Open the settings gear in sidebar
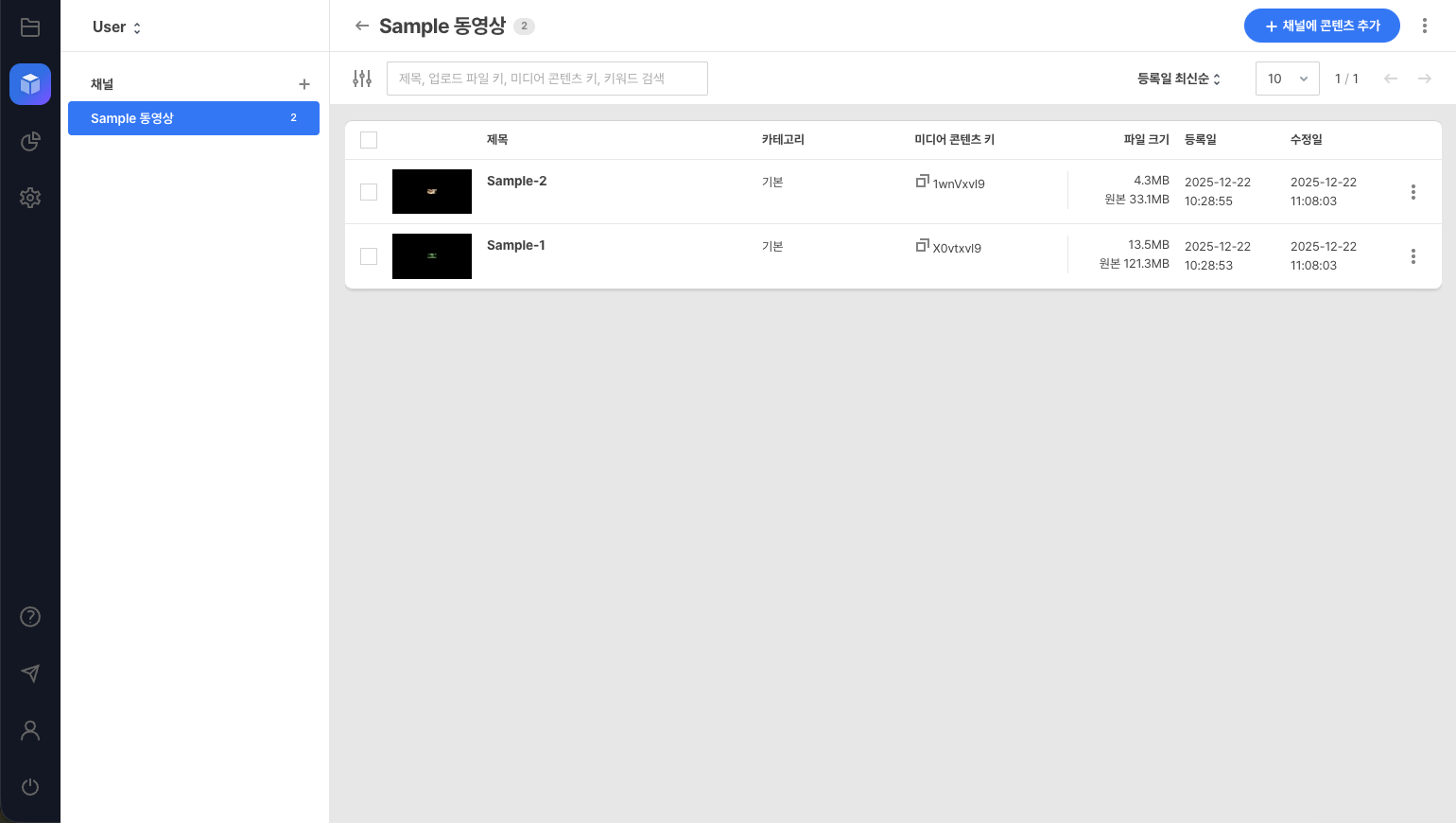Screen dimensions: 1456x823 30,198
